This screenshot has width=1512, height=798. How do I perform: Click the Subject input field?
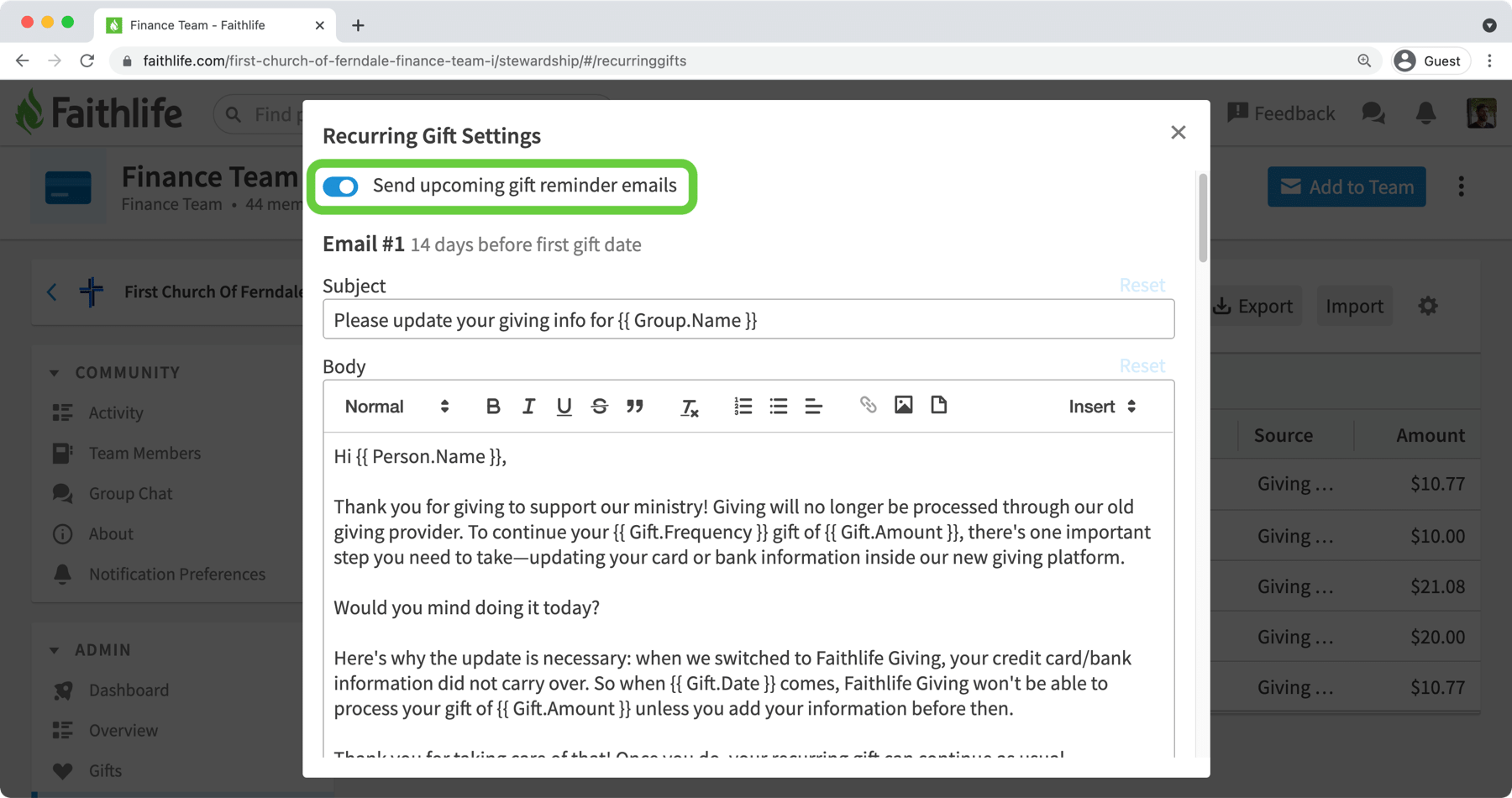tap(748, 320)
